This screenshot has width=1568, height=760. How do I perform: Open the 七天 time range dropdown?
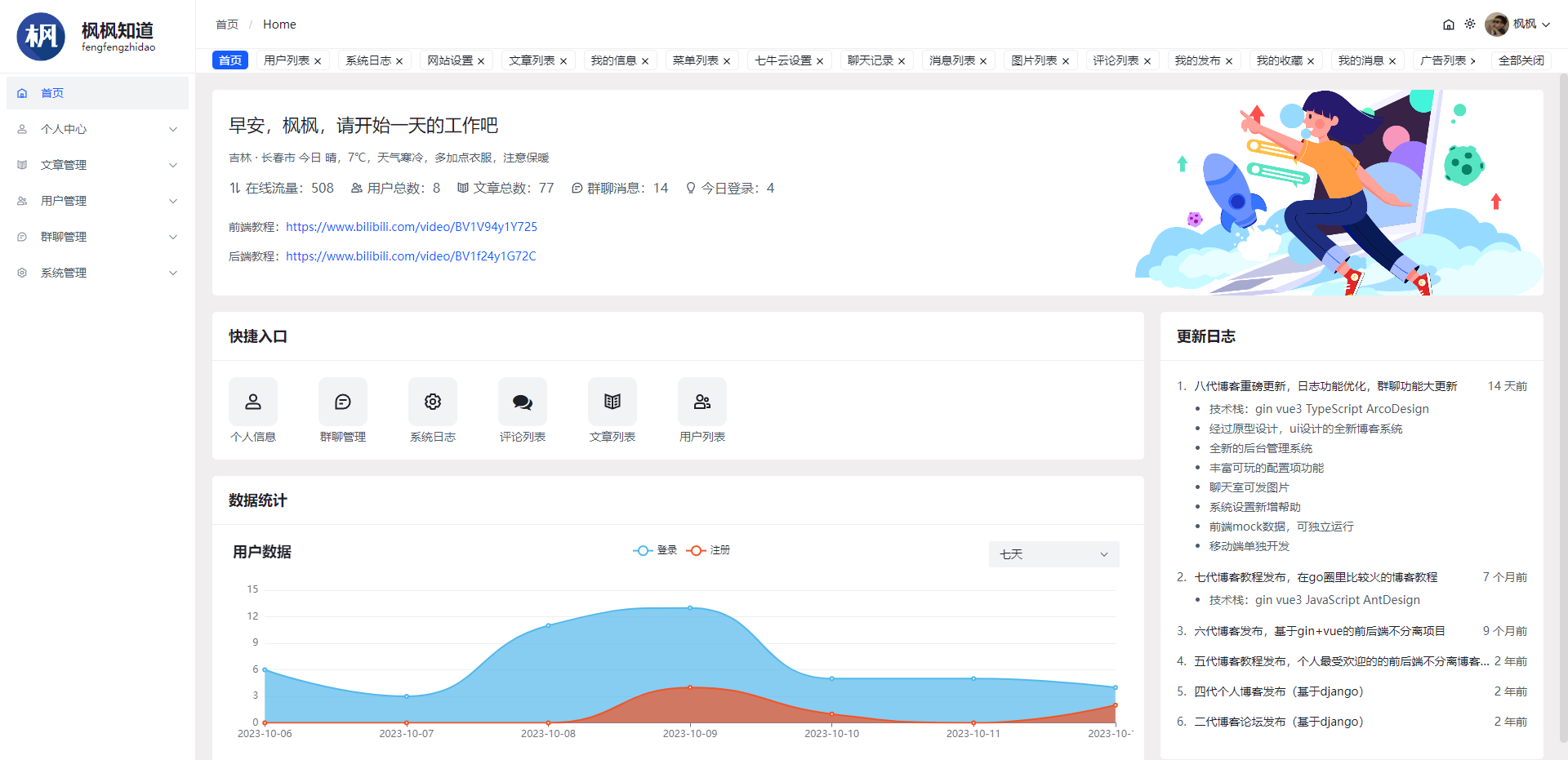click(1053, 554)
